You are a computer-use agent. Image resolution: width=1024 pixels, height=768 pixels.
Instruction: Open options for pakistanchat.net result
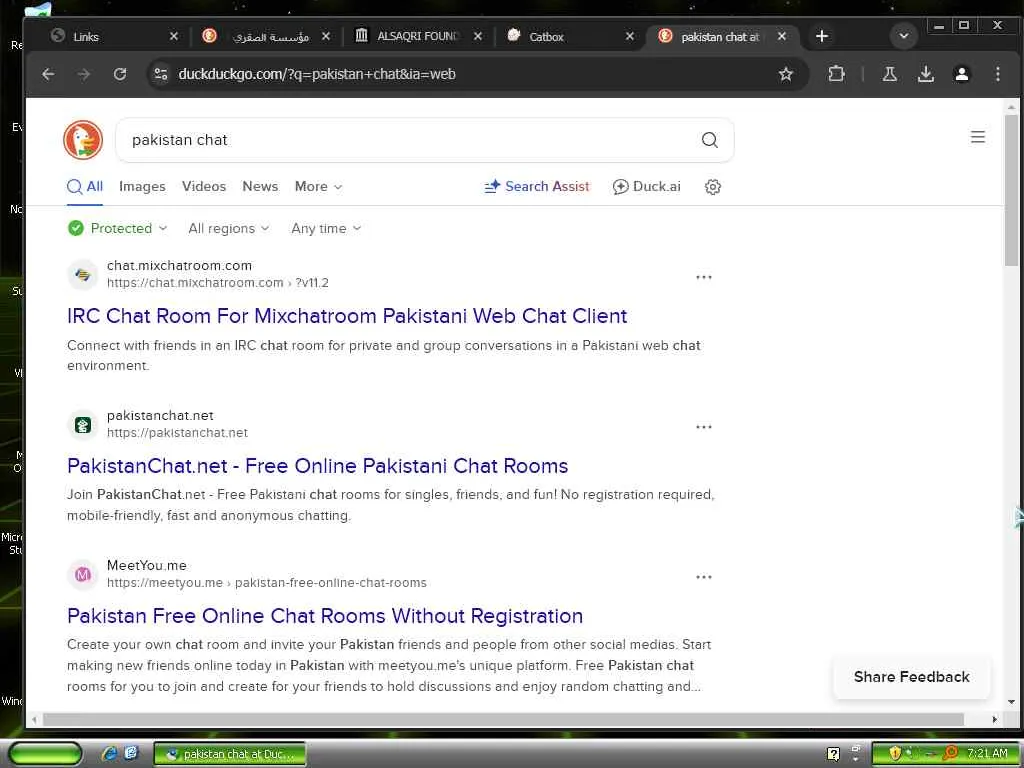703,427
